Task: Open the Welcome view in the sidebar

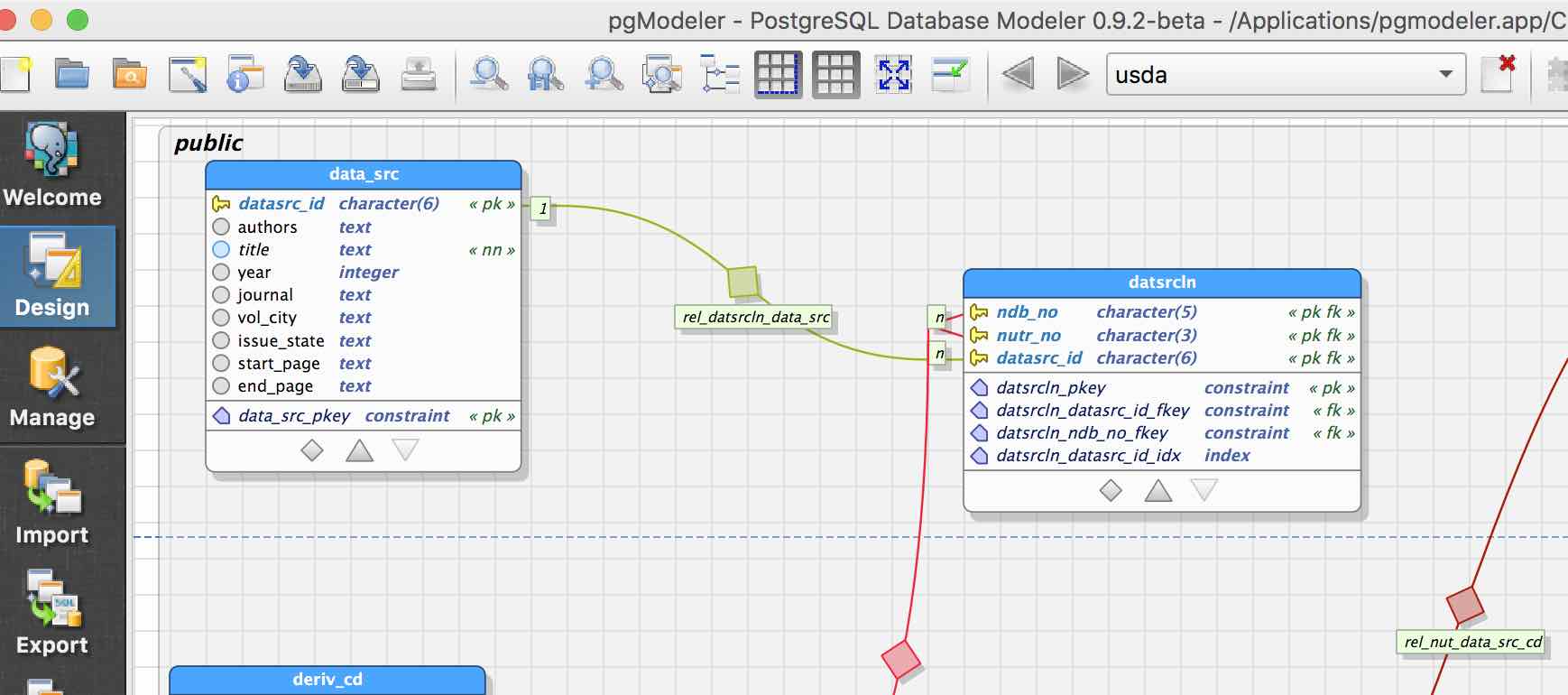Action: pyautogui.click(x=52, y=167)
